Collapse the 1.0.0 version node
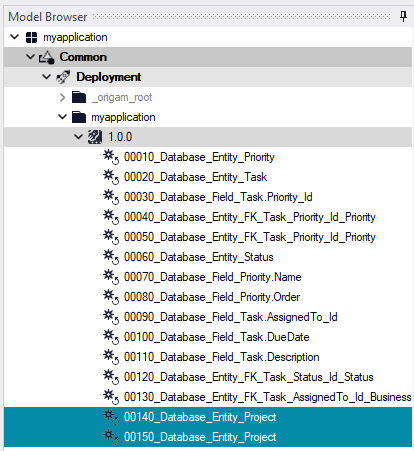The height and width of the screenshot is (451, 414). click(78, 137)
